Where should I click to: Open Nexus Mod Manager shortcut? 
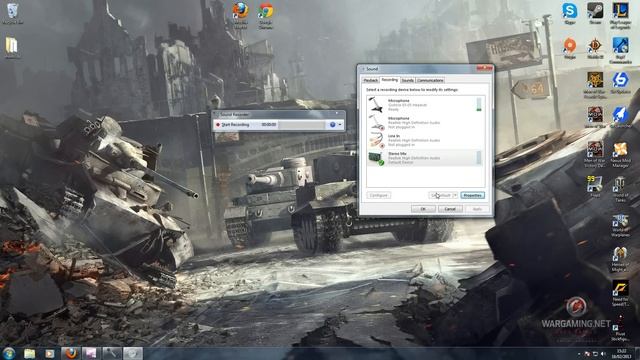[620, 154]
